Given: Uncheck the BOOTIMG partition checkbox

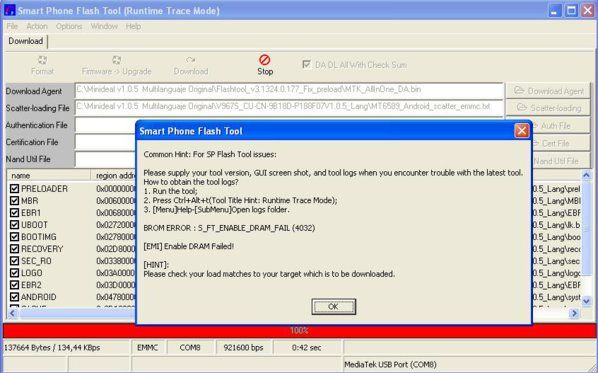Looking at the screenshot, I should pyautogui.click(x=14, y=236).
